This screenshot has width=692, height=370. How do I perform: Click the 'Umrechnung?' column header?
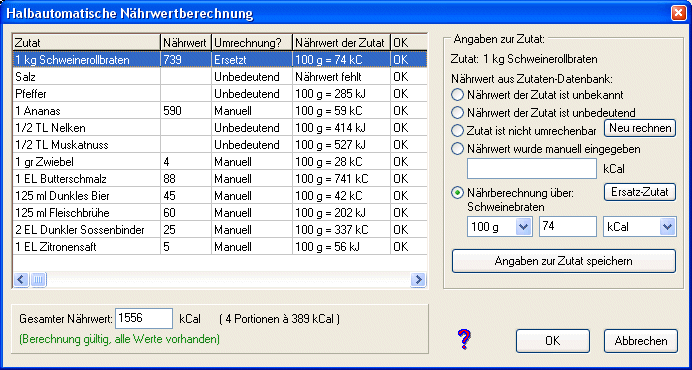[252, 43]
